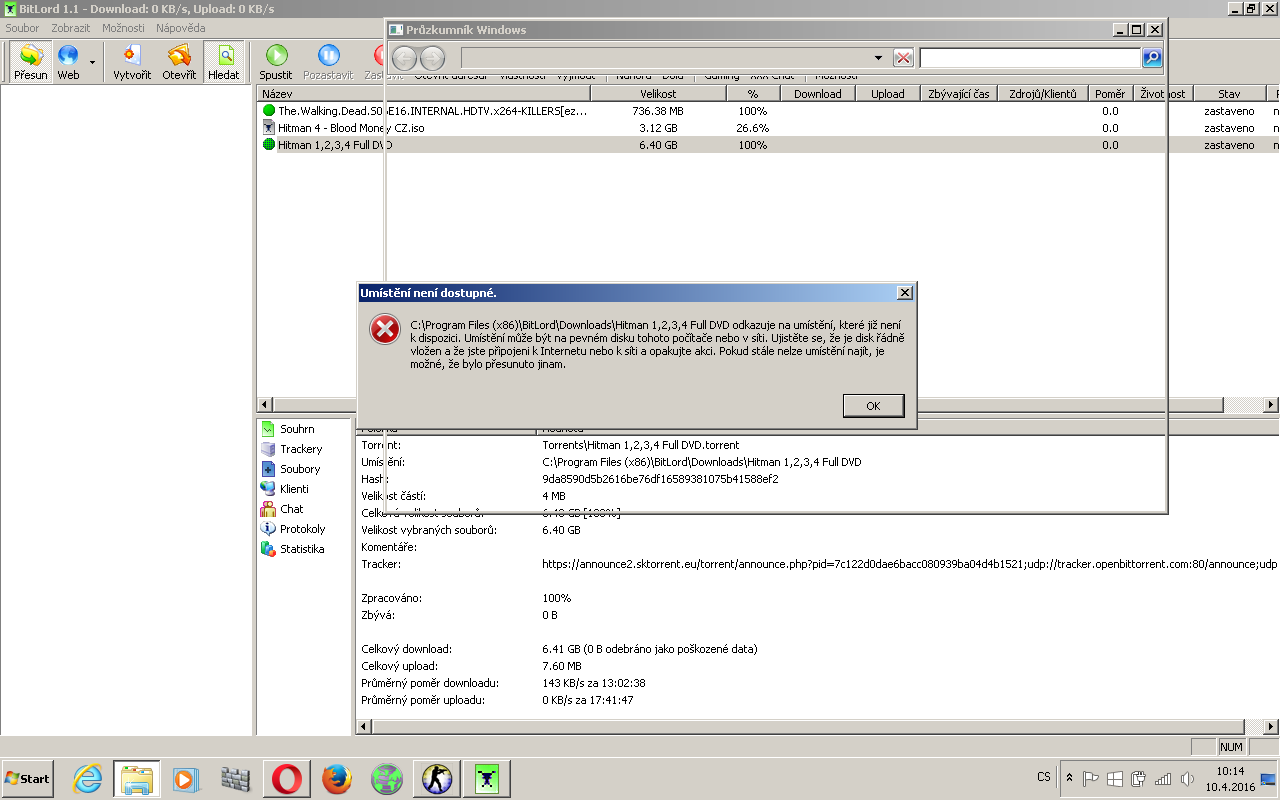
Task: Click the blue magnifier search icon
Action: coord(1152,58)
